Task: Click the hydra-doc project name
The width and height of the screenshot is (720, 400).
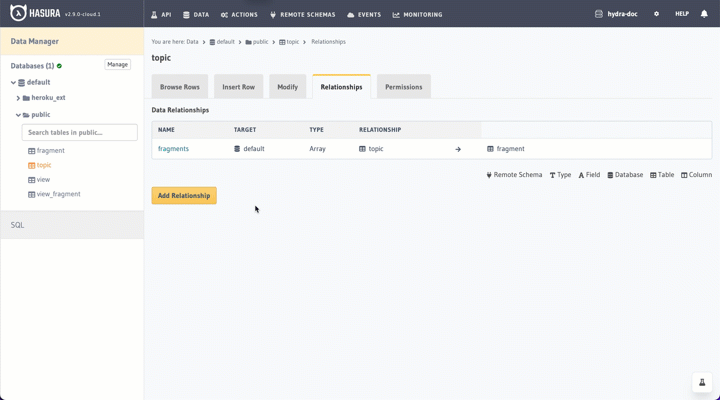Action: click(x=622, y=14)
